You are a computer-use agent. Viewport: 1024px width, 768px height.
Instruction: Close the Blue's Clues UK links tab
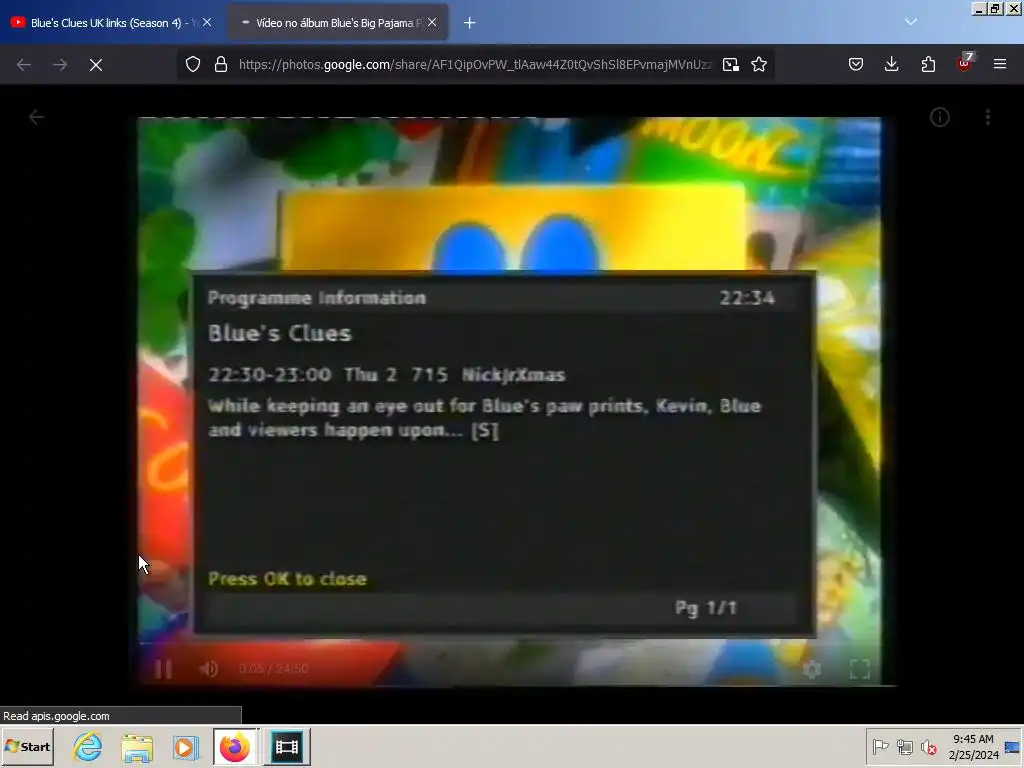tap(207, 22)
